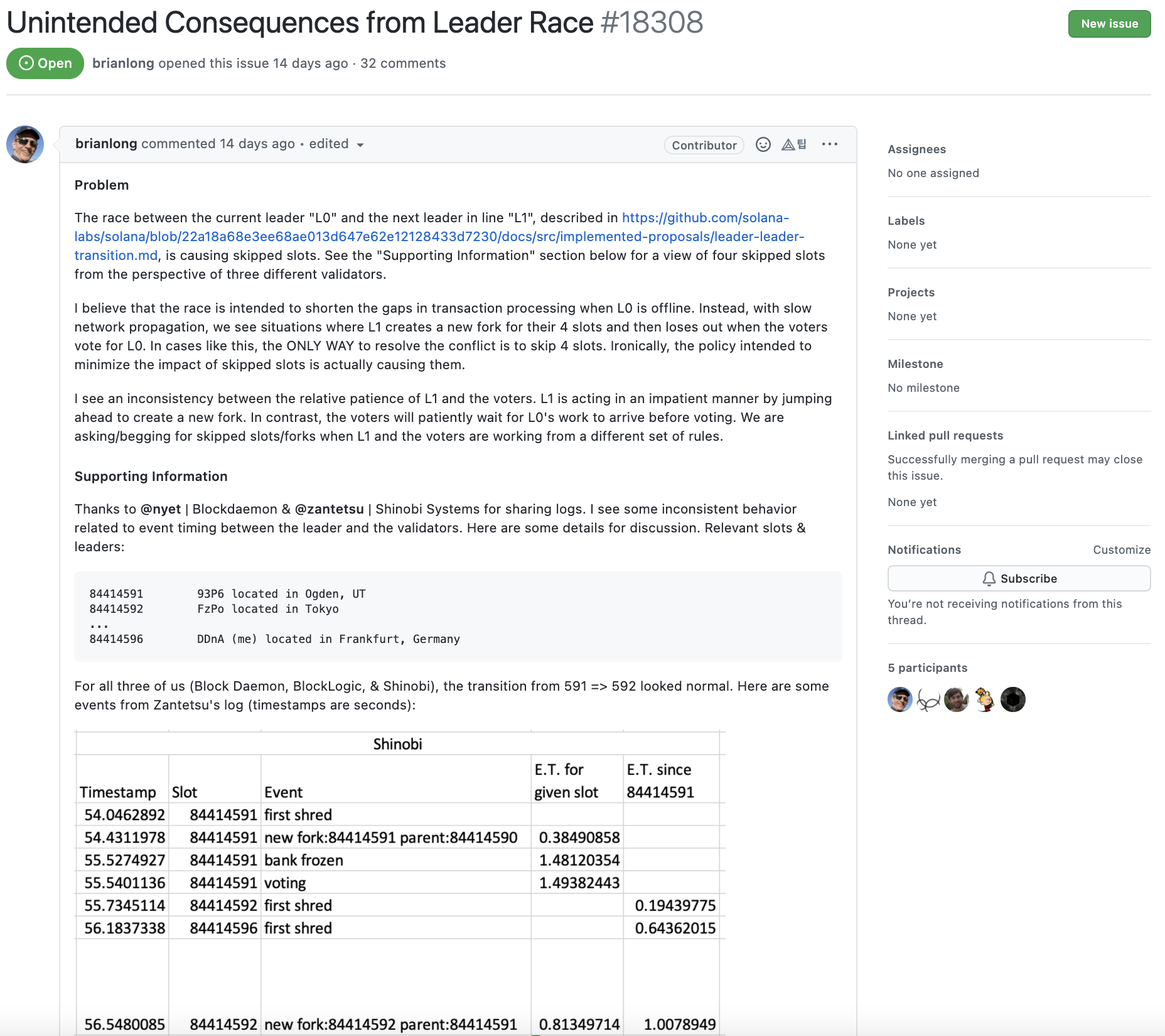The width and height of the screenshot is (1165, 1036).
Task: Click the Shinobi table title
Action: (398, 744)
